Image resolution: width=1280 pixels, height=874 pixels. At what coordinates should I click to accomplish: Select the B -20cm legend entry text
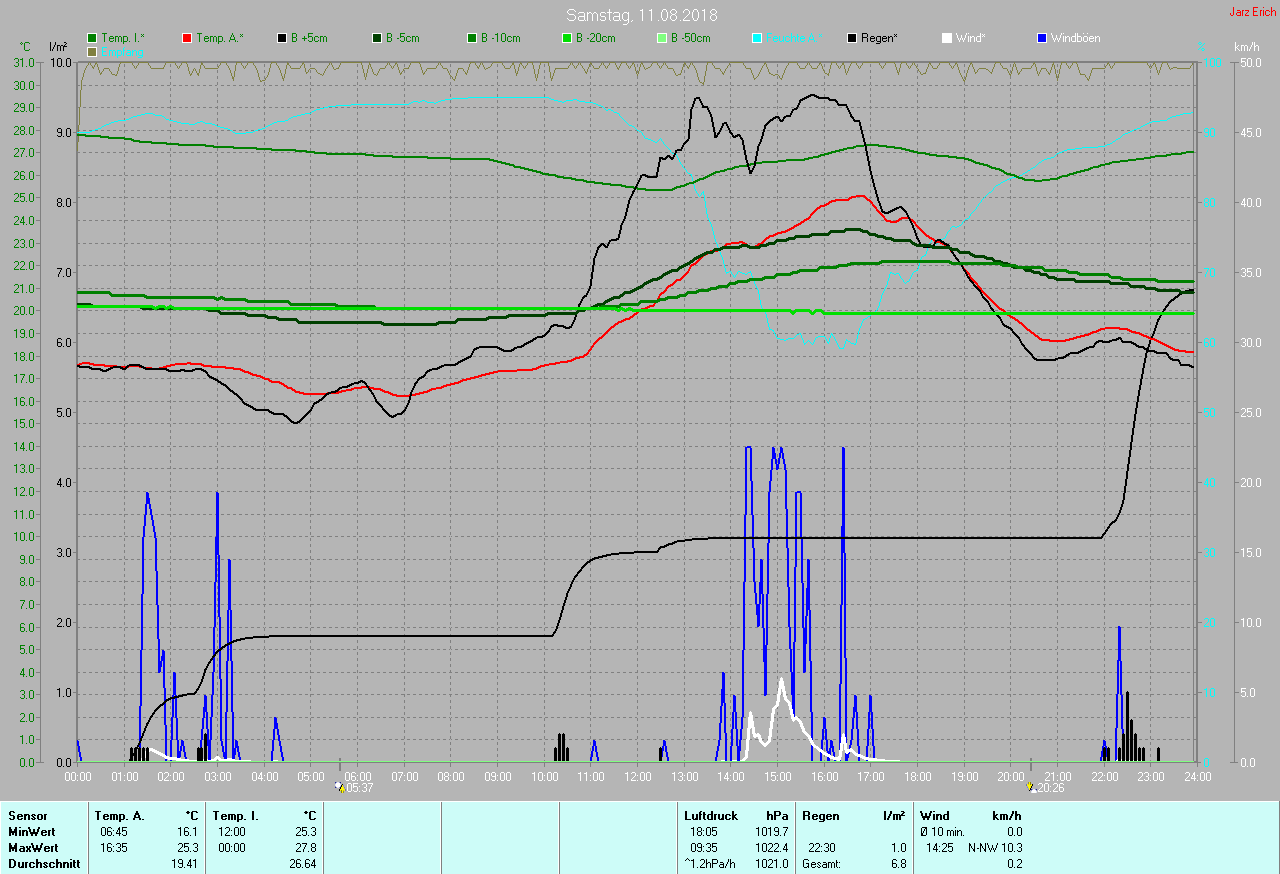[x=595, y=38]
